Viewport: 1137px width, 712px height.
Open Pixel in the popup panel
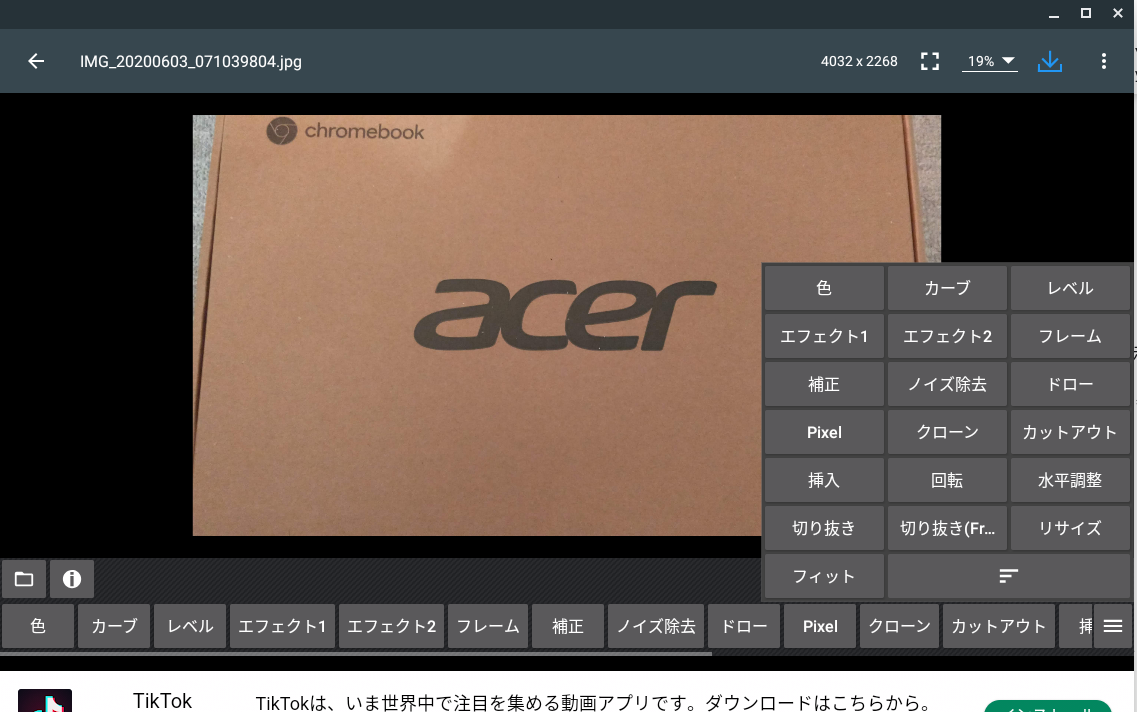(x=824, y=432)
